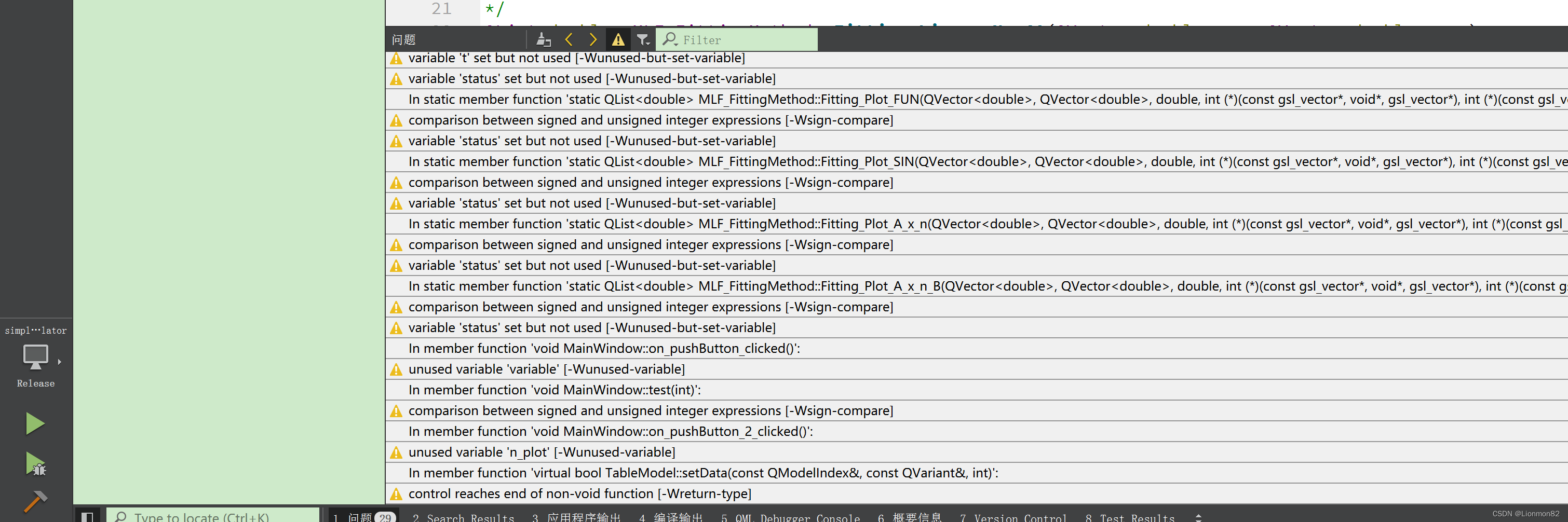Go to the previous issue arrow
Screen dimensions: 1568x522
[x=569, y=39]
